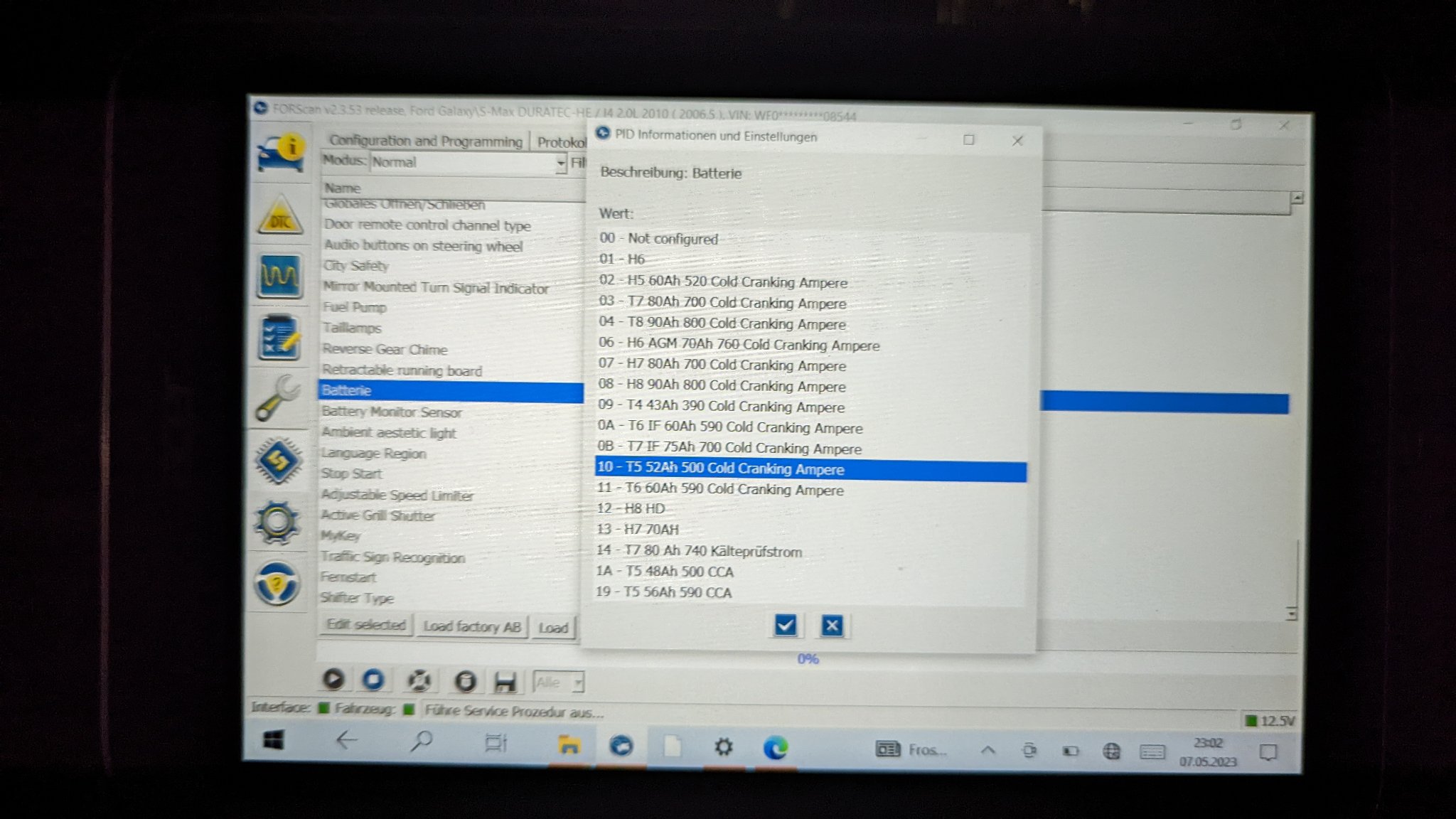Open the gear settings sidebar icon
1456x819 pixels.
[x=278, y=523]
